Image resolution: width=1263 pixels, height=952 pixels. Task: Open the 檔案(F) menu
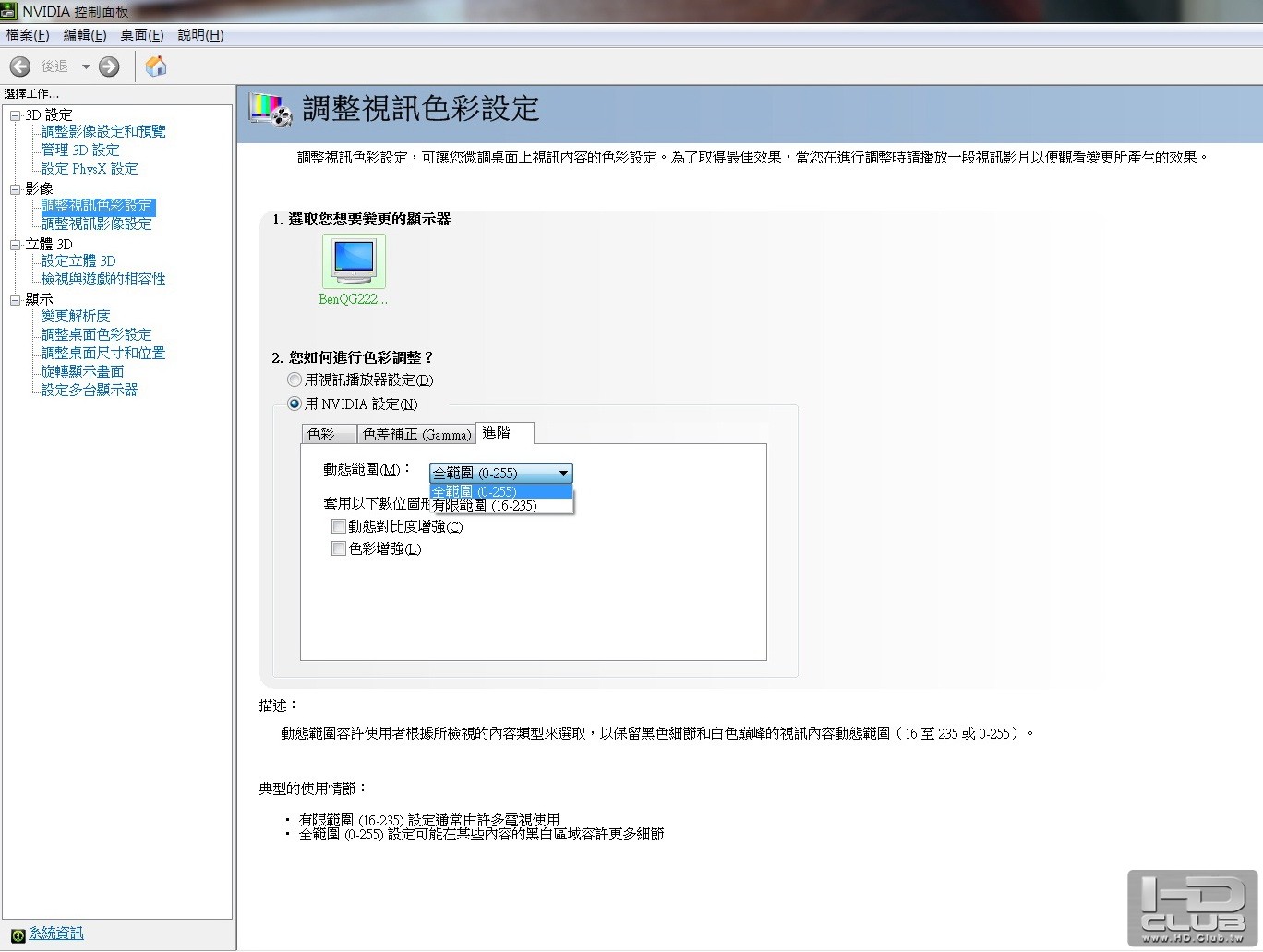point(28,35)
